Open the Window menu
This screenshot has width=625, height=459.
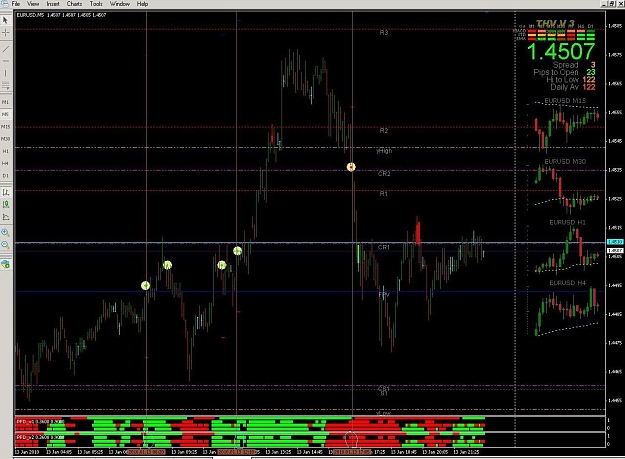pyautogui.click(x=120, y=4)
